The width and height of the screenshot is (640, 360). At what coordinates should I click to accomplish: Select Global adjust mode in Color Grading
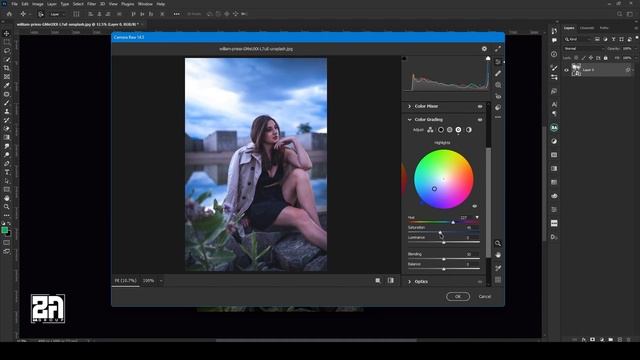[469, 130]
